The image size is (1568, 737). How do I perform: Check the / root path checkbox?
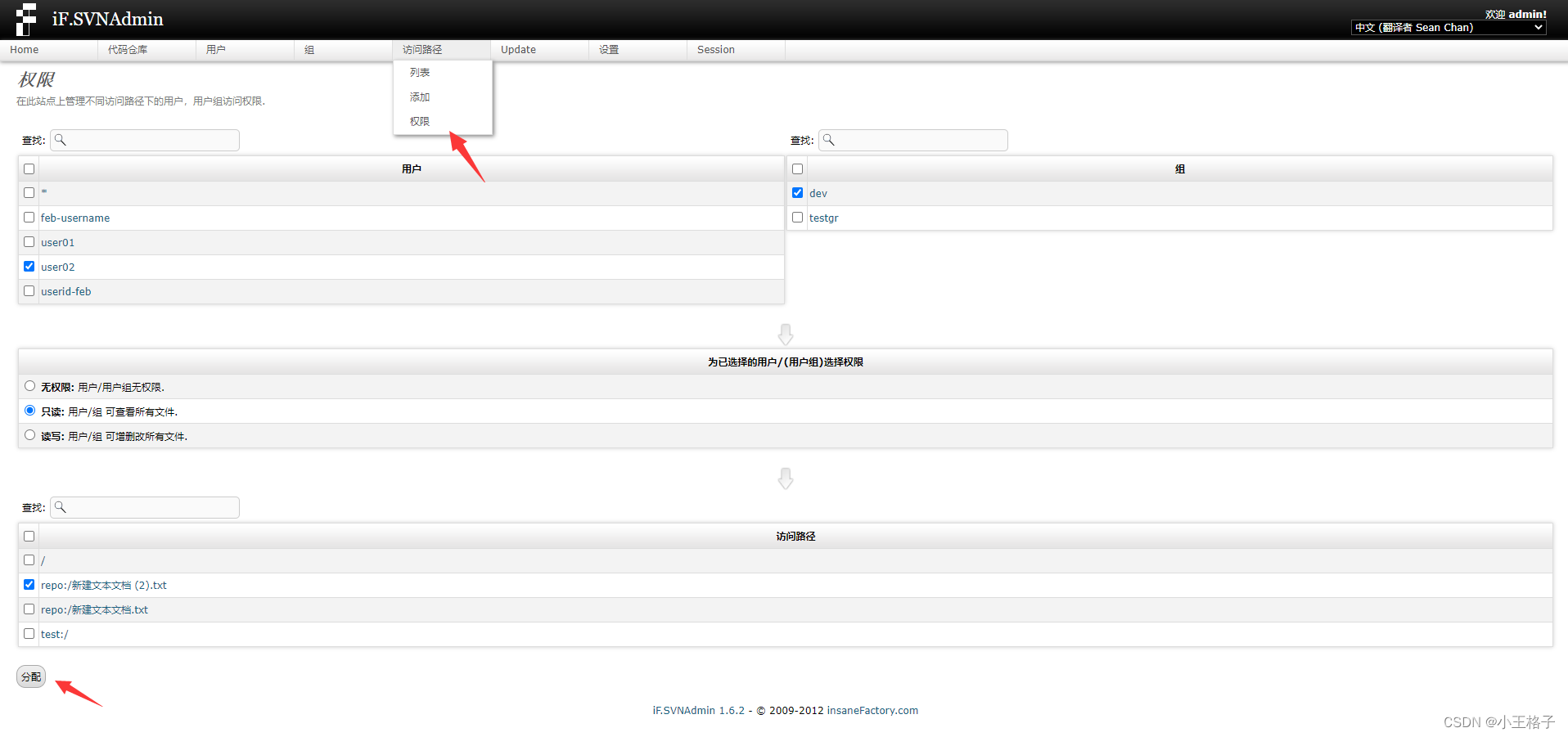(x=29, y=559)
